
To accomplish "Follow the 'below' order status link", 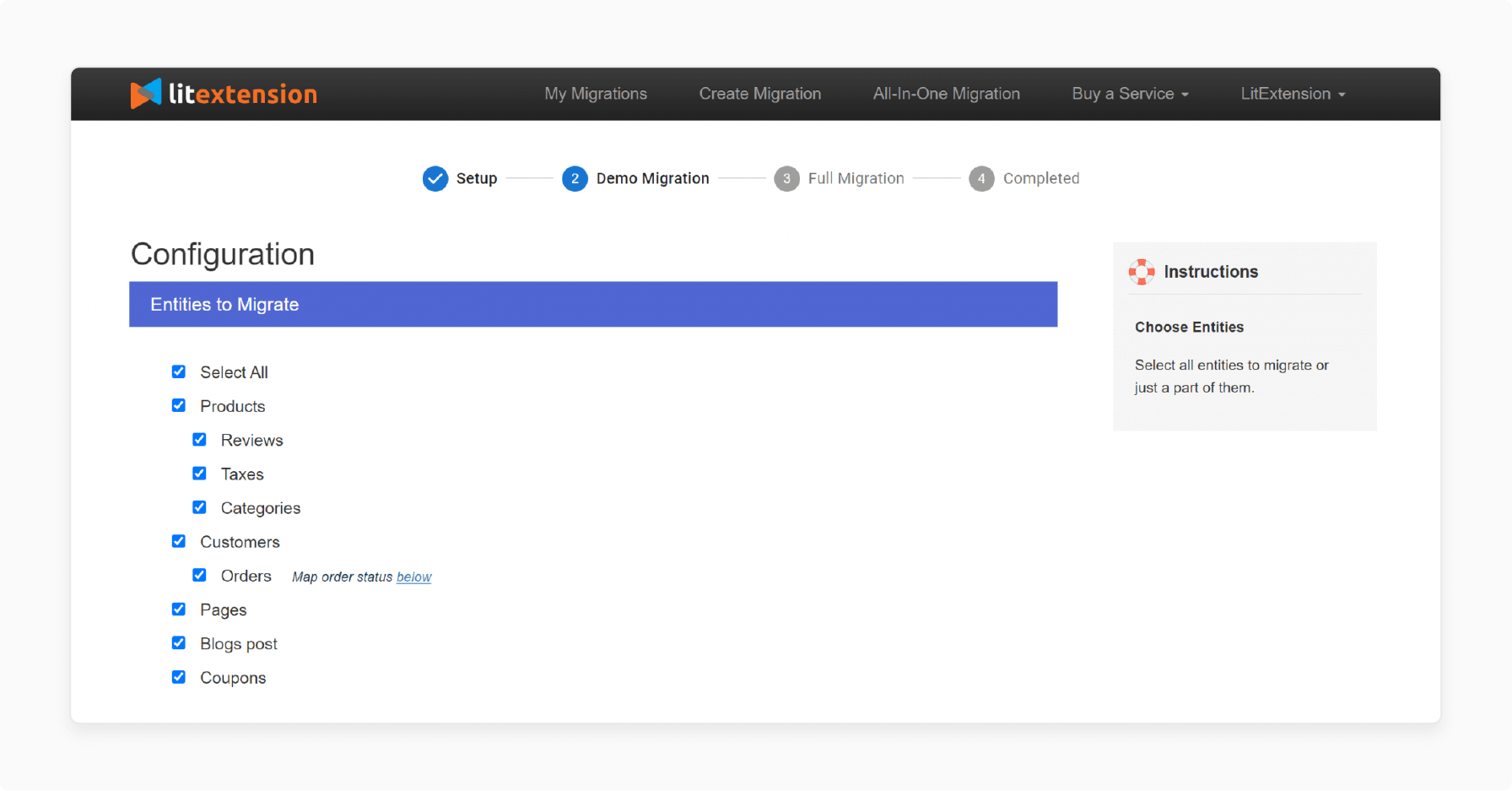I will coord(414,577).
